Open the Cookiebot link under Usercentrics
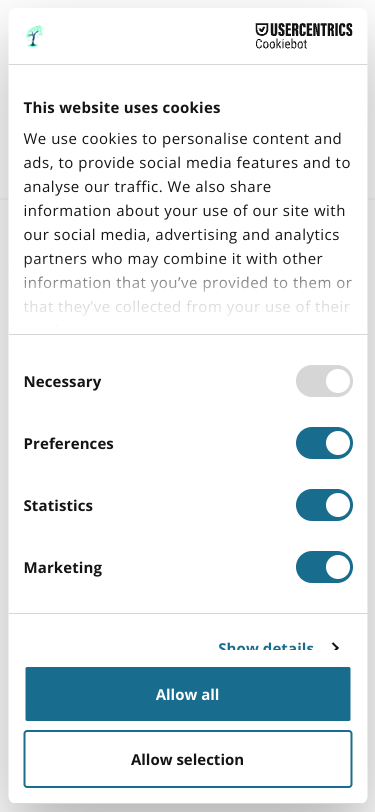Image resolution: width=375 pixels, height=812 pixels. (281, 44)
